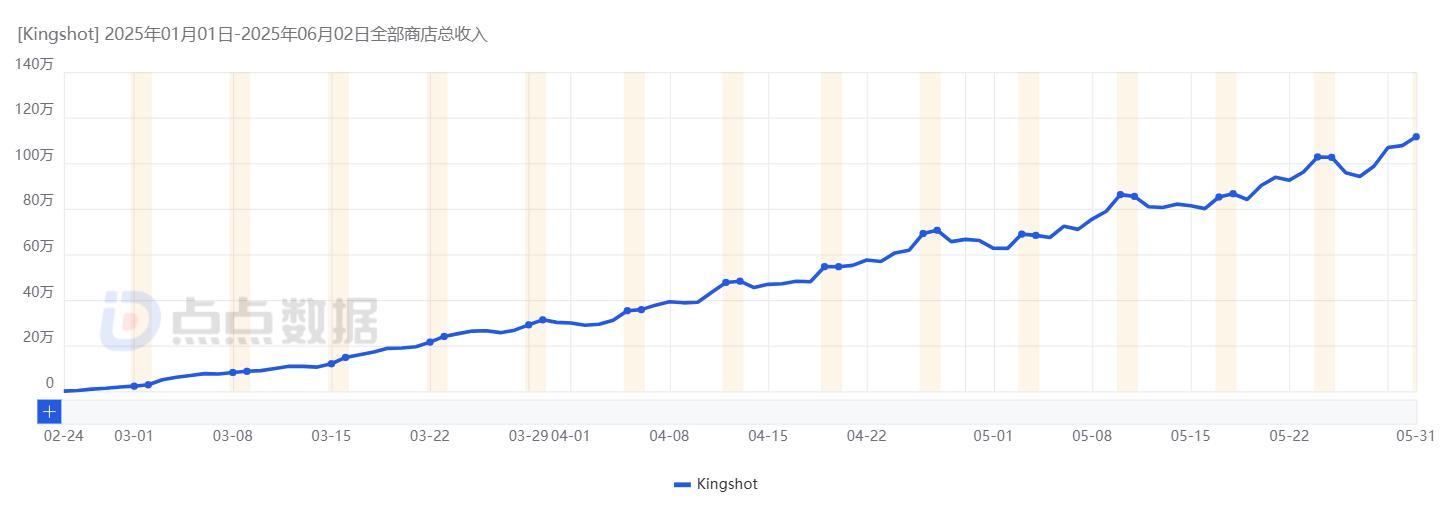Click the 05-08 date axis label
This screenshot has height=510, width=1444.
click(1092, 436)
